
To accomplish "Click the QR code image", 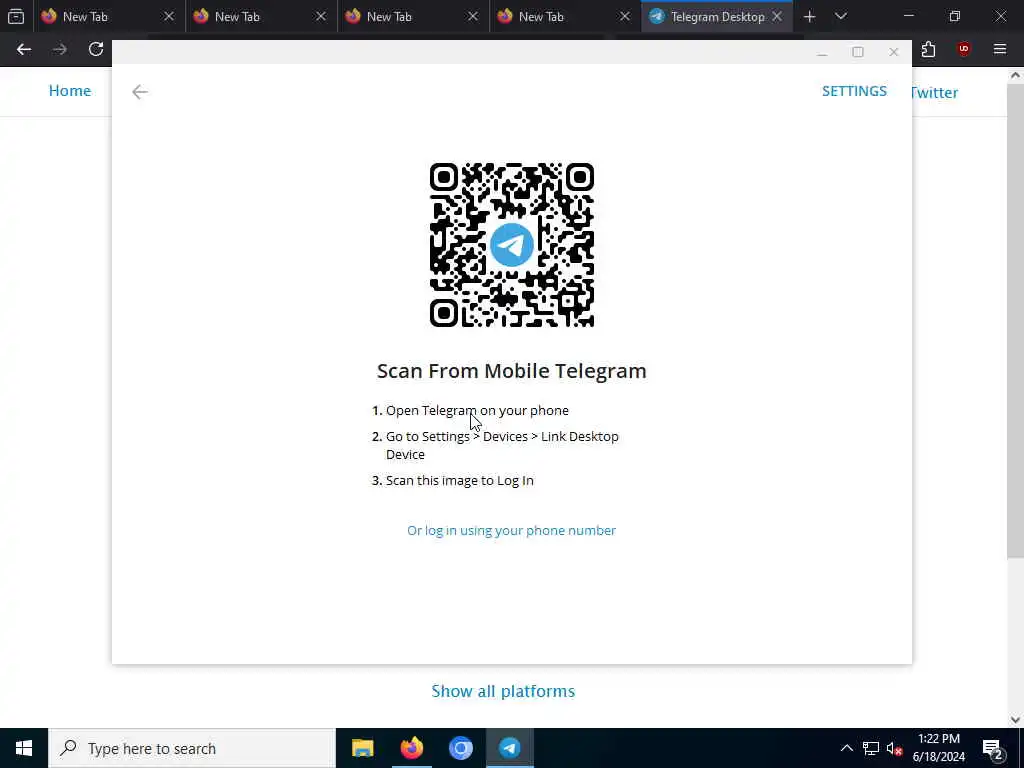I will click(511, 245).
